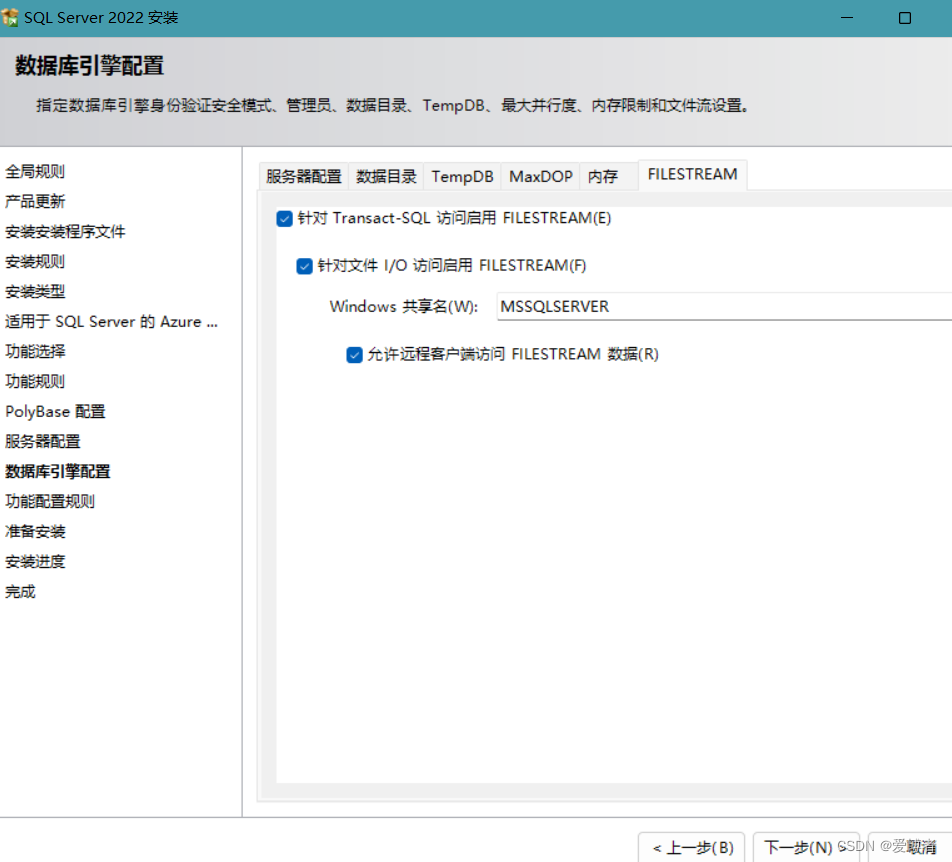952x862 pixels.
Task: Toggle 允许远程客户端访问 FILESTREAM 数据
Action: (353, 354)
